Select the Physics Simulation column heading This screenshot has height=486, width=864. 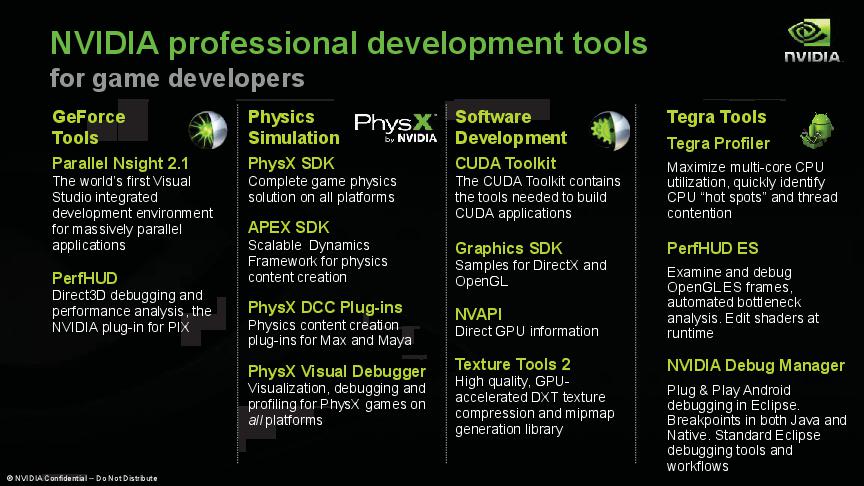[x=294, y=127]
